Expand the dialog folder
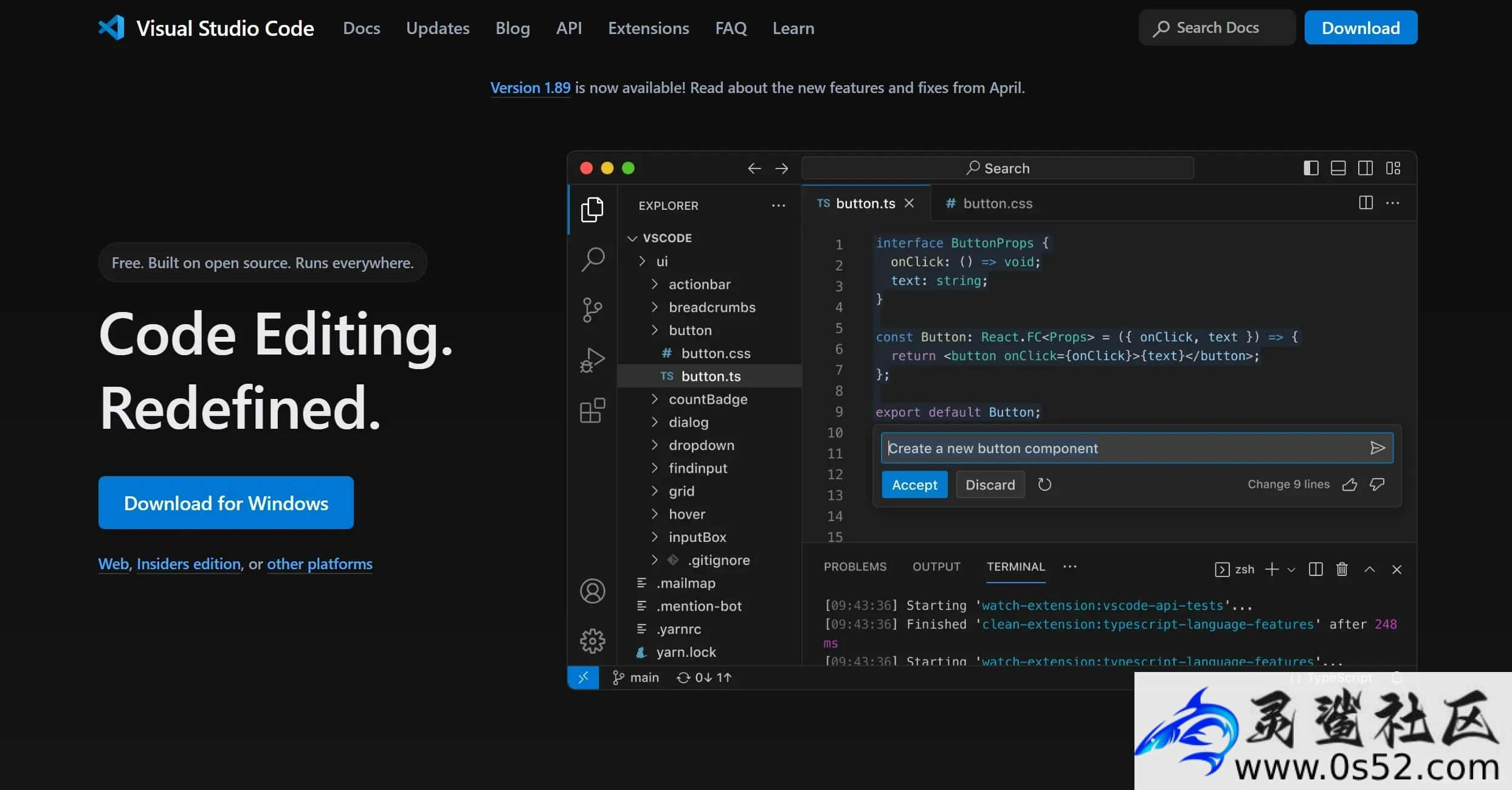Image resolution: width=1512 pixels, height=790 pixels. pyautogui.click(x=654, y=422)
